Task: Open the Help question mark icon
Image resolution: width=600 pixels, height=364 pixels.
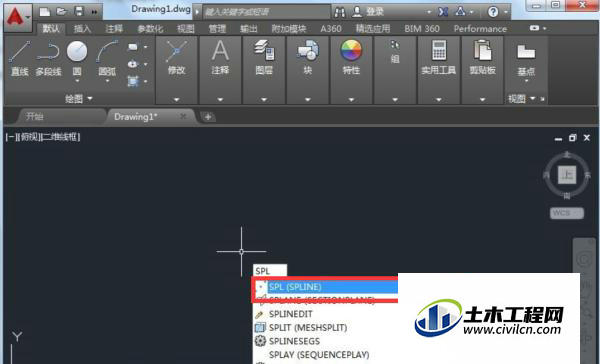Action: [x=493, y=12]
